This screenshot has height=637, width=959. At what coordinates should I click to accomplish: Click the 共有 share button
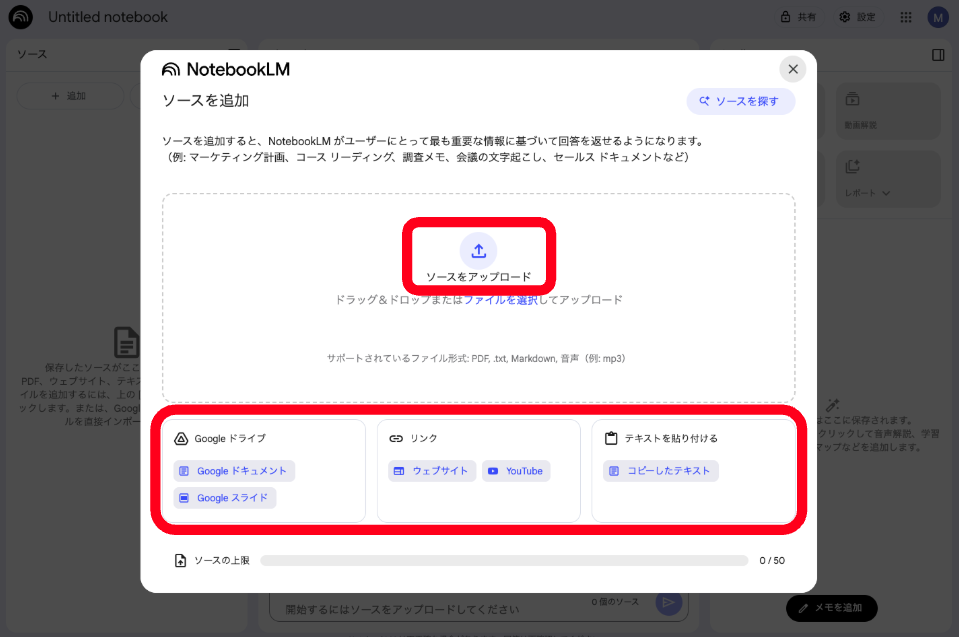pyautogui.click(x=798, y=17)
